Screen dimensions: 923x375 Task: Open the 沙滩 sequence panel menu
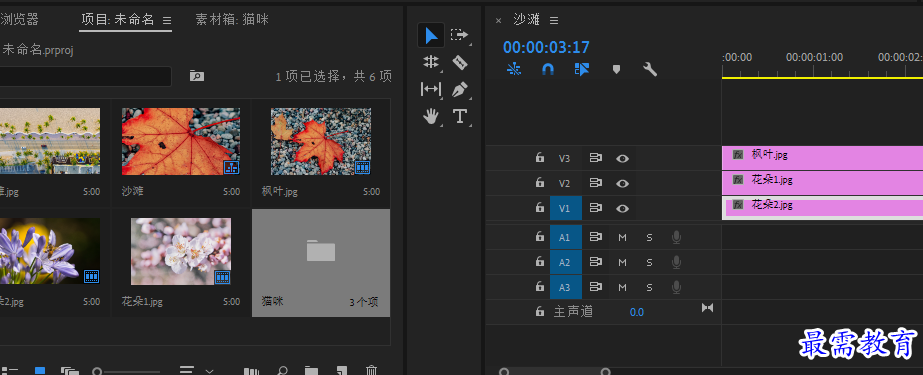554,20
